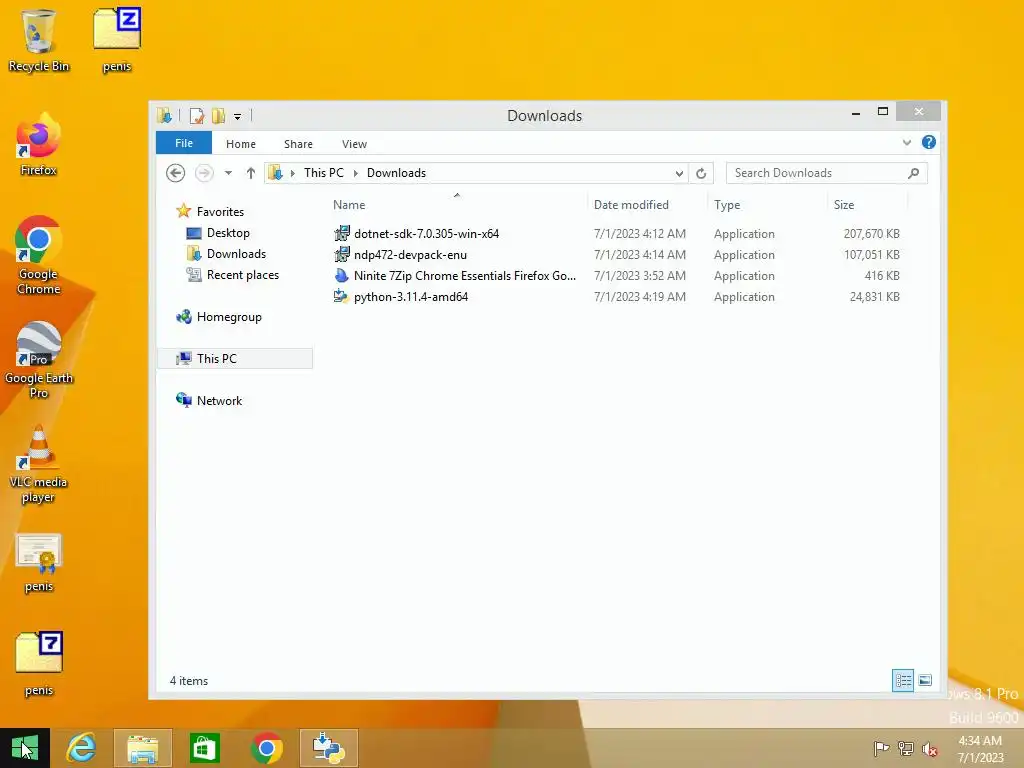Screen dimensions: 1024x768
Task: Go back with the Back arrow button
Action: [175, 173]
